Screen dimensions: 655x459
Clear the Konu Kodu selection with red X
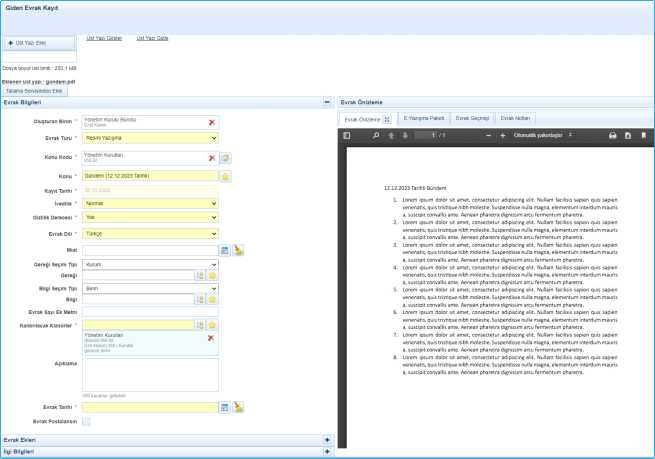click(x=211, y=158)
